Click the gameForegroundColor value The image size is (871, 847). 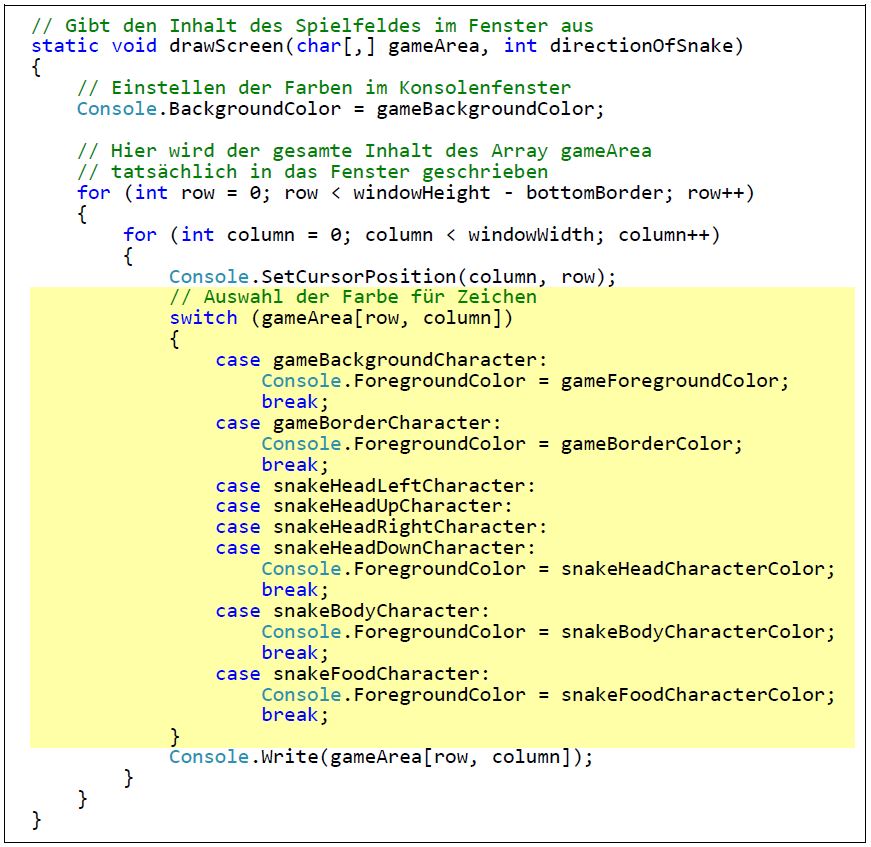coord(675,381)
